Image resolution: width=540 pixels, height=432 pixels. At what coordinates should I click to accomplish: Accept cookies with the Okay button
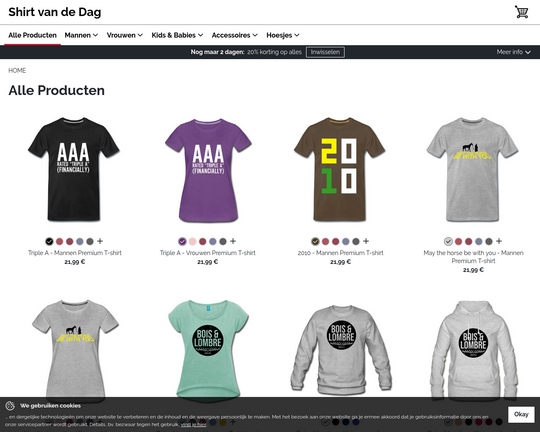(521, 414)
